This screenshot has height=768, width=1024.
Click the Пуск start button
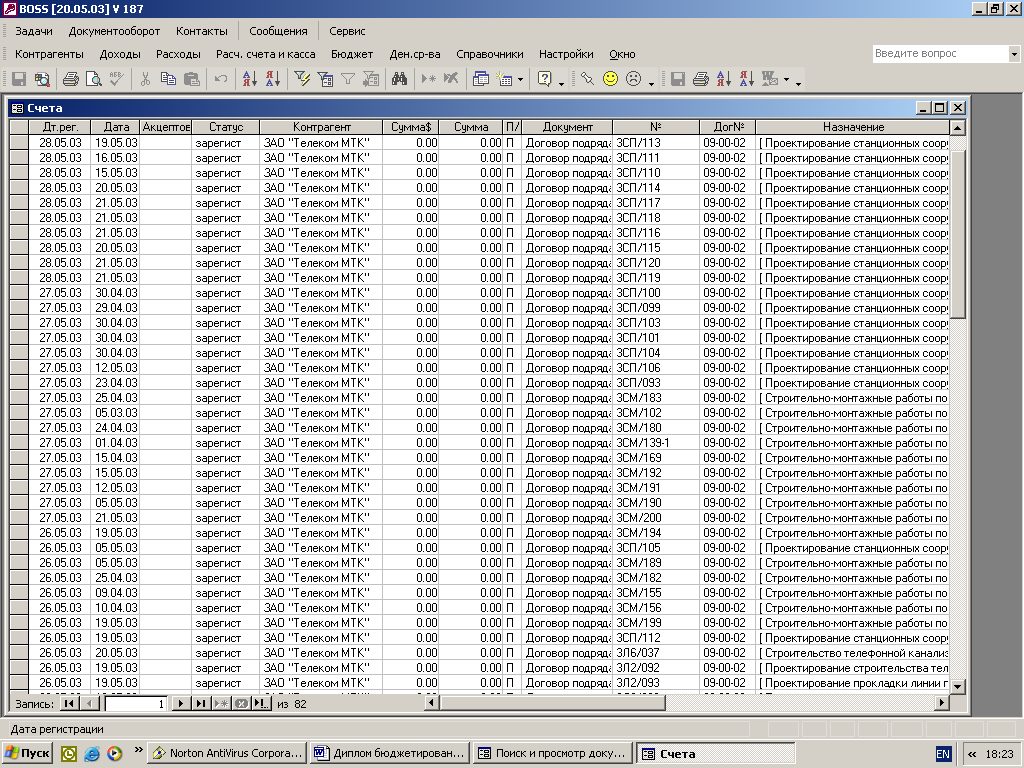click(x=28, y=754)
